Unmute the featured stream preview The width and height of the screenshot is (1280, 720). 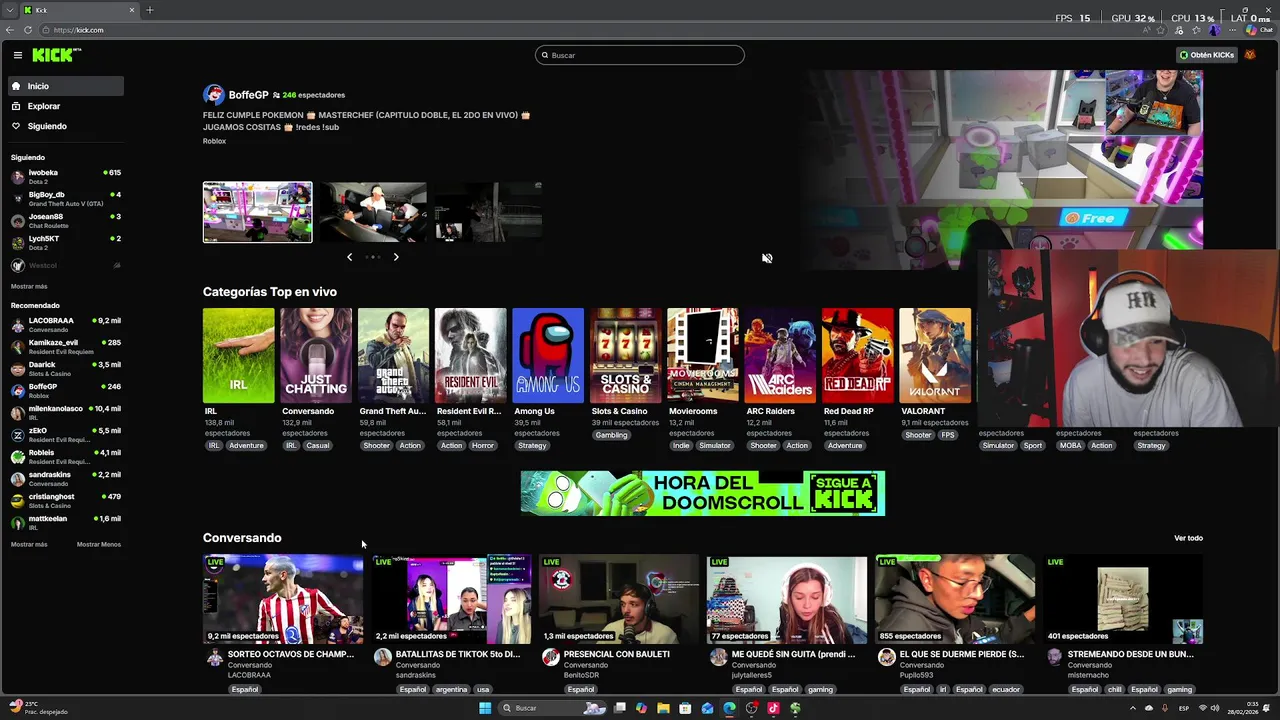(767, 258)
